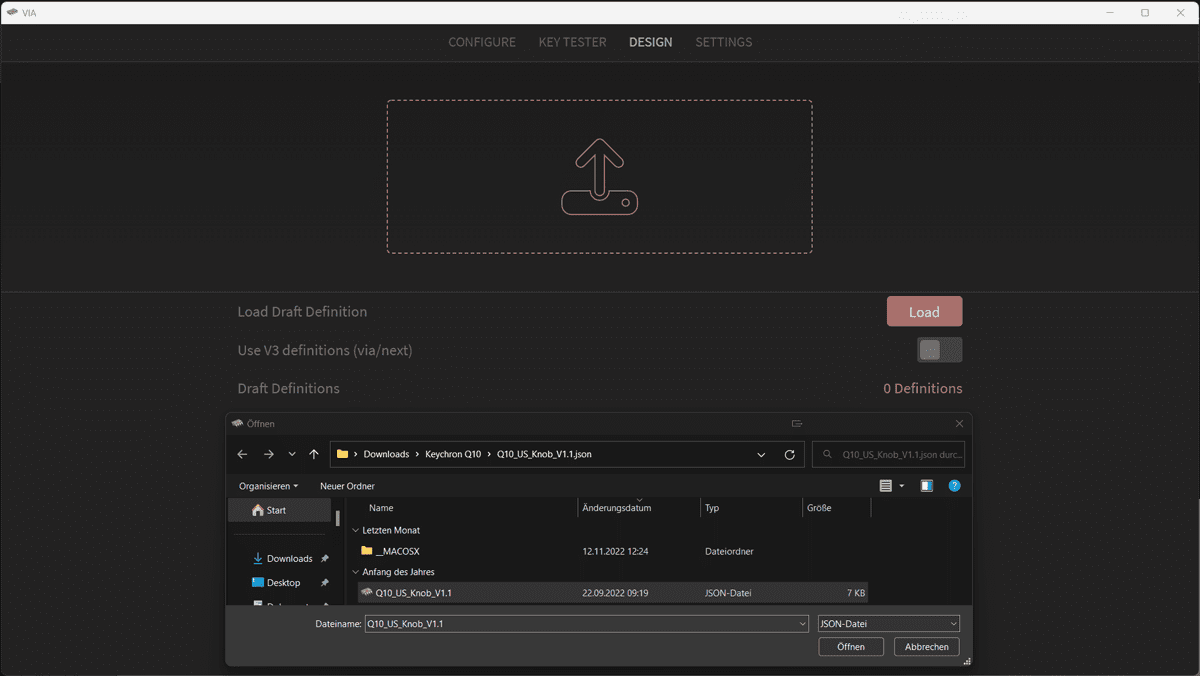Change the view layout icon

(x=885, y=486)
